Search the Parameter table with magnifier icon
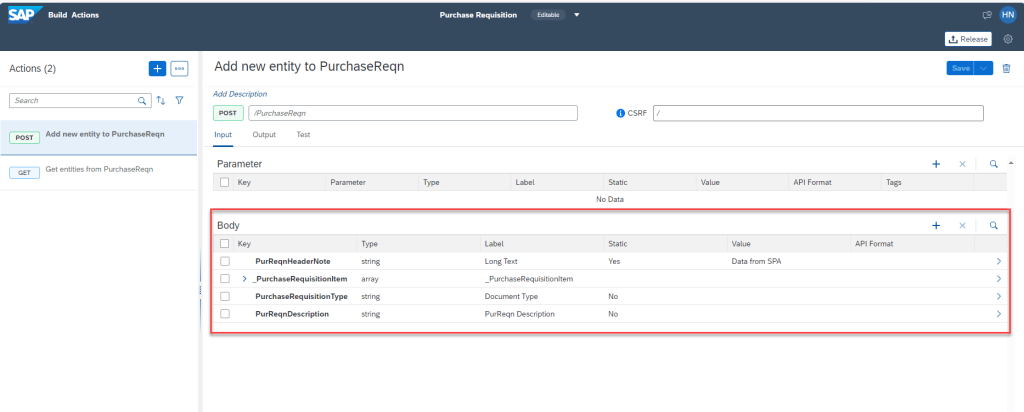This screenshot has width=1024, height=412. pos(993,164)
